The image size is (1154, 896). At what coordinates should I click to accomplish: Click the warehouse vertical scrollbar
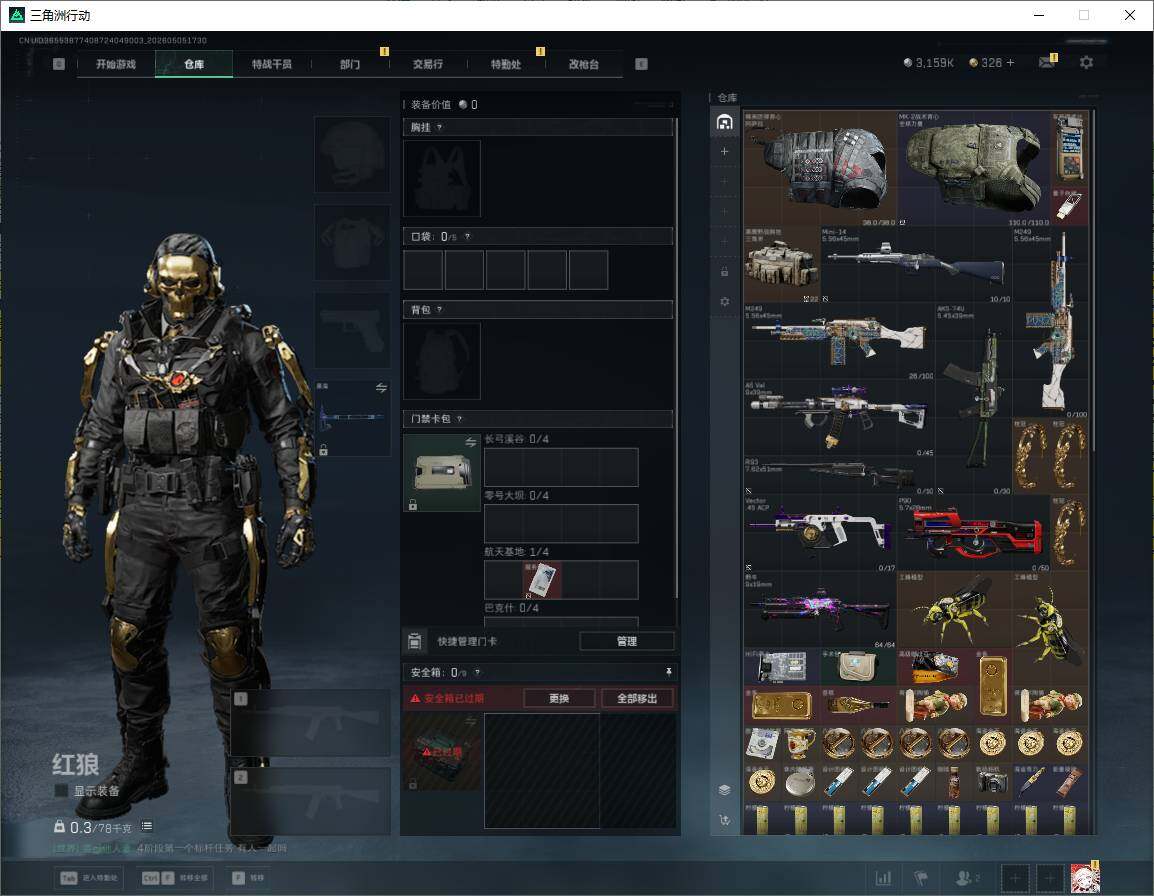(1094, 280)
